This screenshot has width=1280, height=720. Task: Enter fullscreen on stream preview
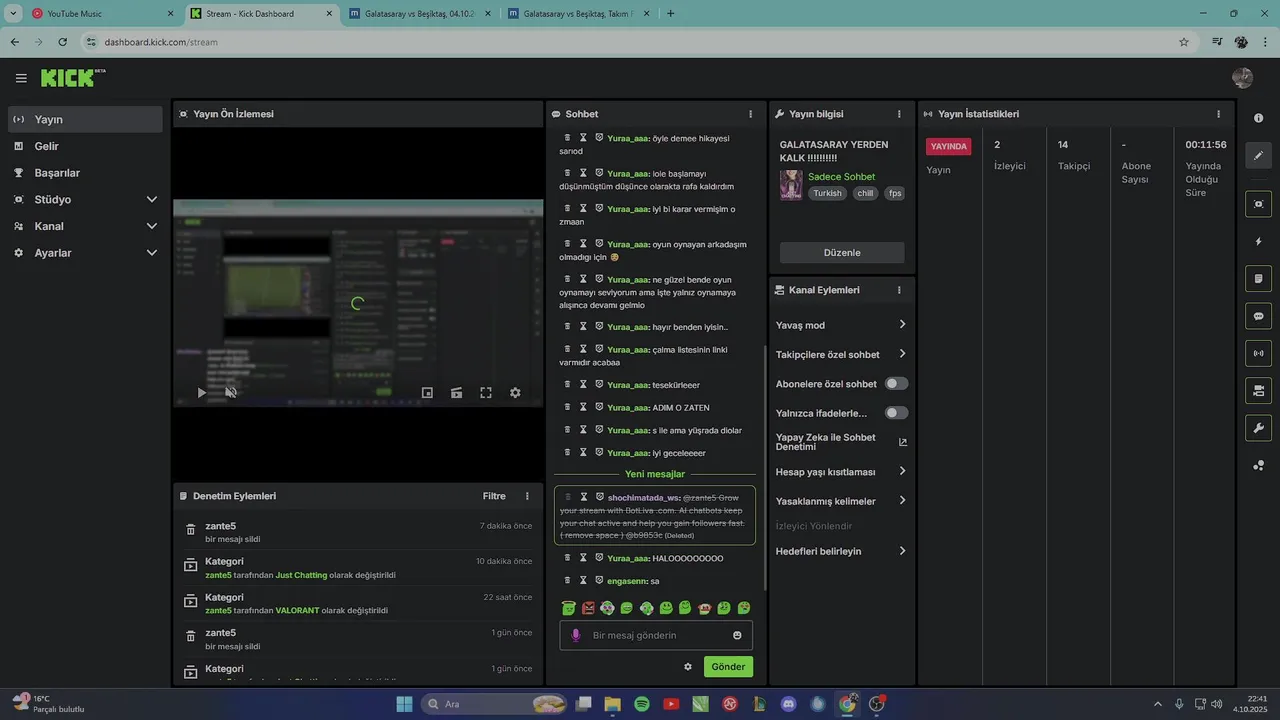486,393
